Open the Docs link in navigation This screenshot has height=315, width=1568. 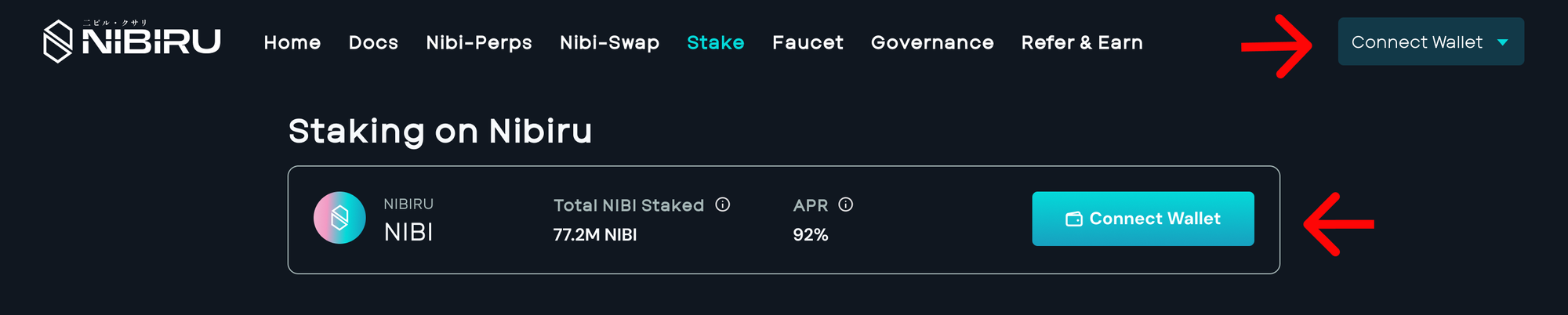[x=373, y=42]
